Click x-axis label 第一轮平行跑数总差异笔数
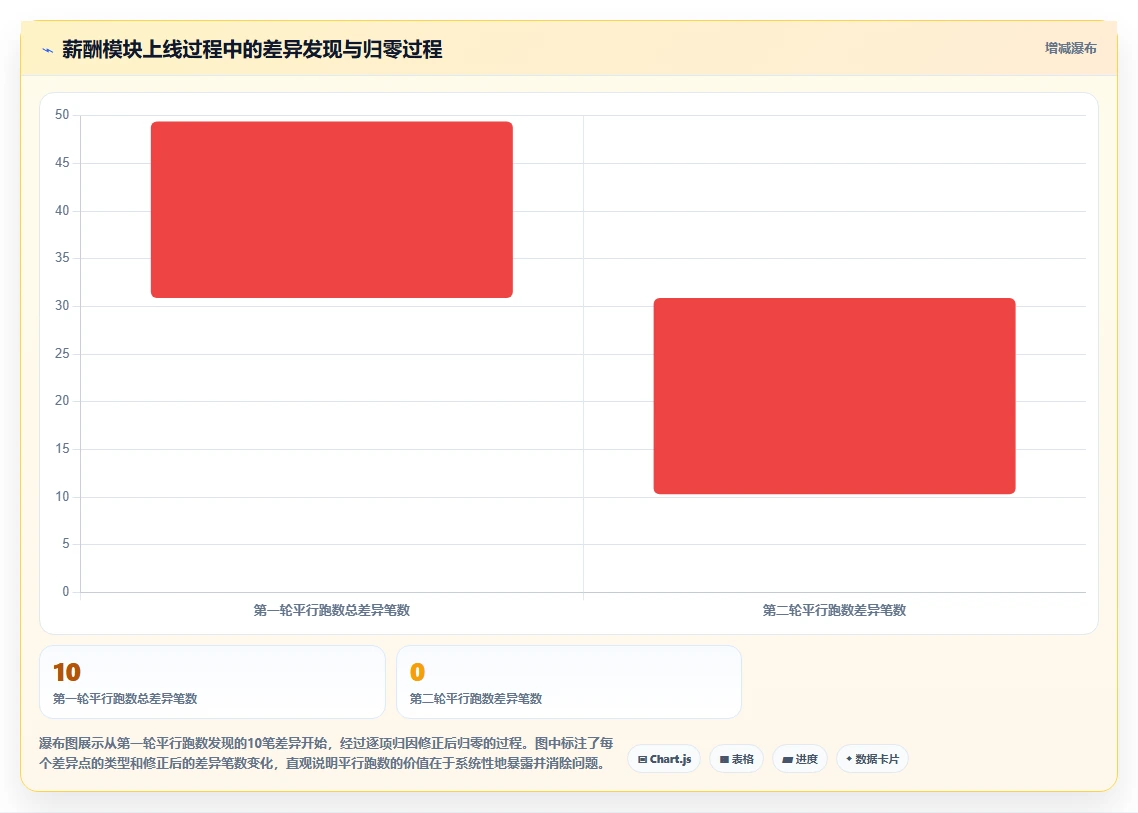The image size is (1138, 813). point(332,610)
